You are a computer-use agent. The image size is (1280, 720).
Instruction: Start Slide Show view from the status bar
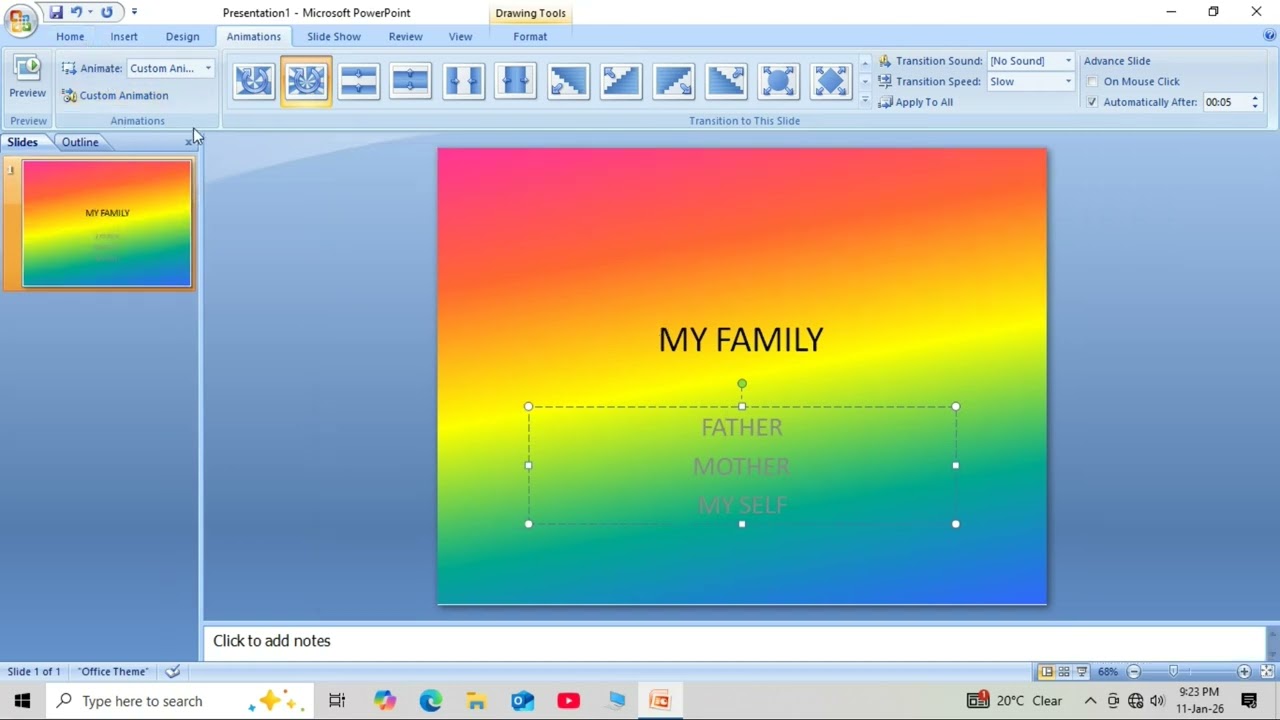coord(1082,672)
